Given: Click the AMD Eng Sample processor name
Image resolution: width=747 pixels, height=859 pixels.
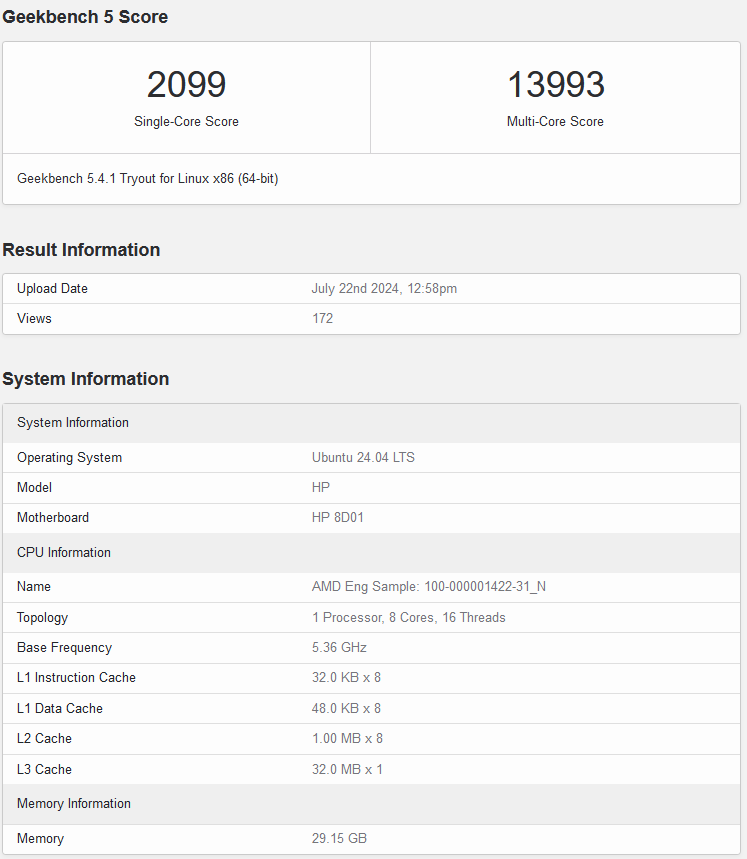Looking at the screenshot, I should click(x=428, y=587).
